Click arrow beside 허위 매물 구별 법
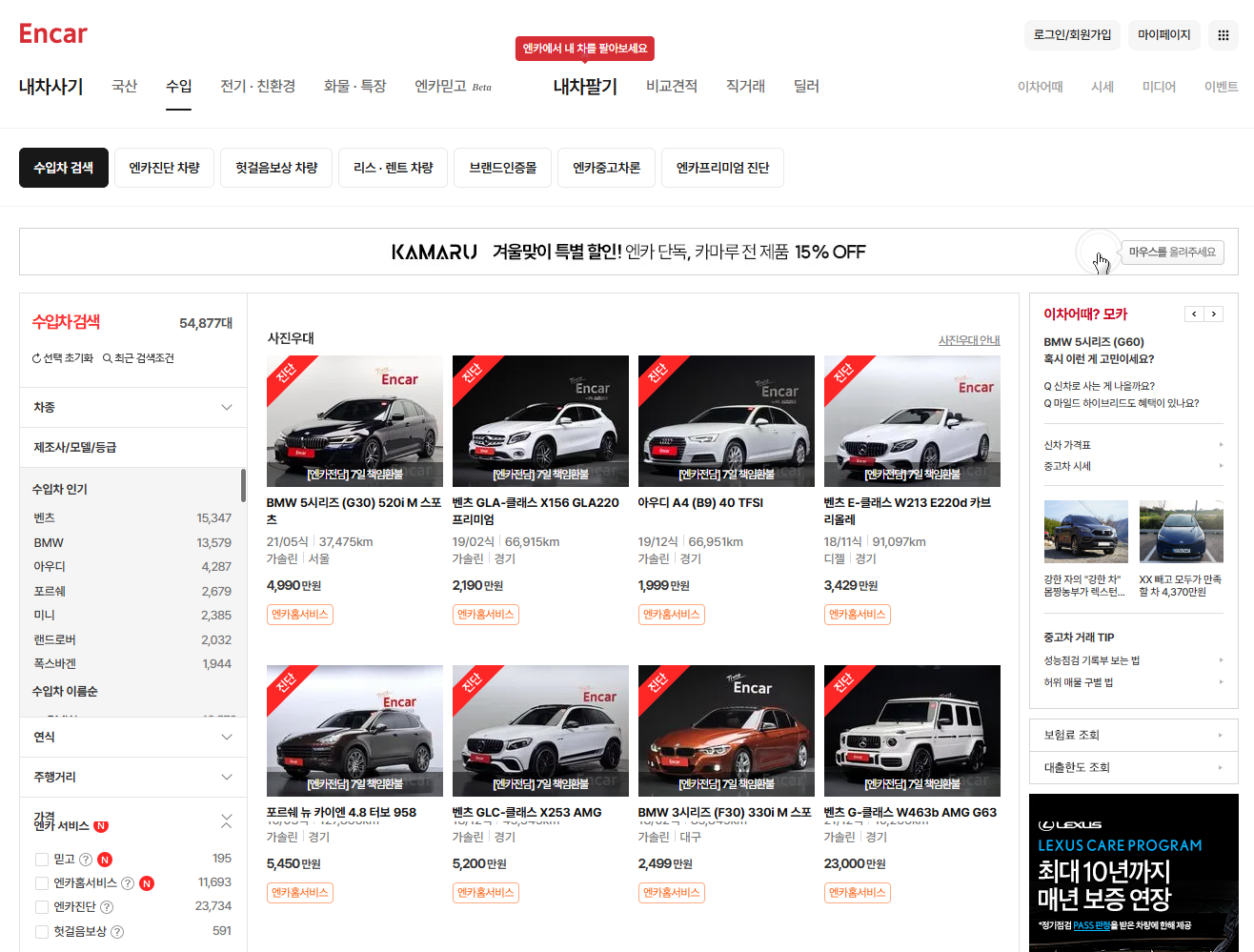 (x=1221, y=682)
